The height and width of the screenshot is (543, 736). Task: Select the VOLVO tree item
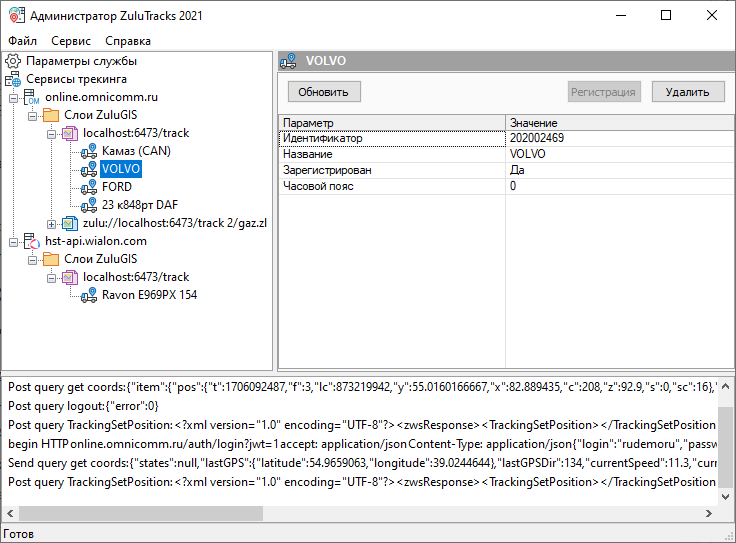point(121,169)
